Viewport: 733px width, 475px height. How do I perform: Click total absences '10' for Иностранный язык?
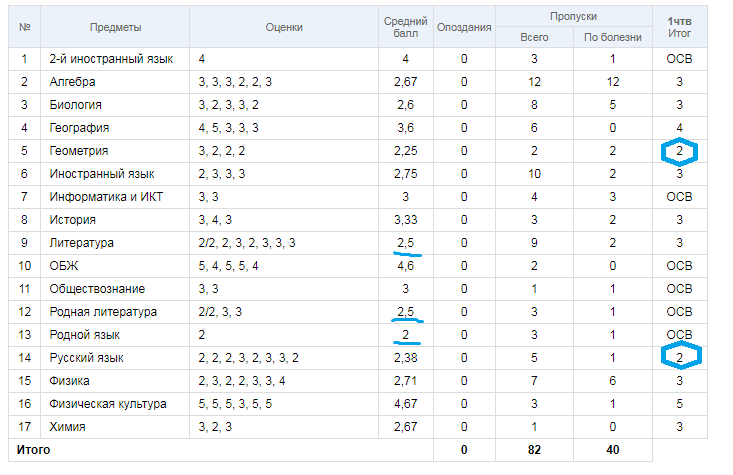tap(534, 174)
